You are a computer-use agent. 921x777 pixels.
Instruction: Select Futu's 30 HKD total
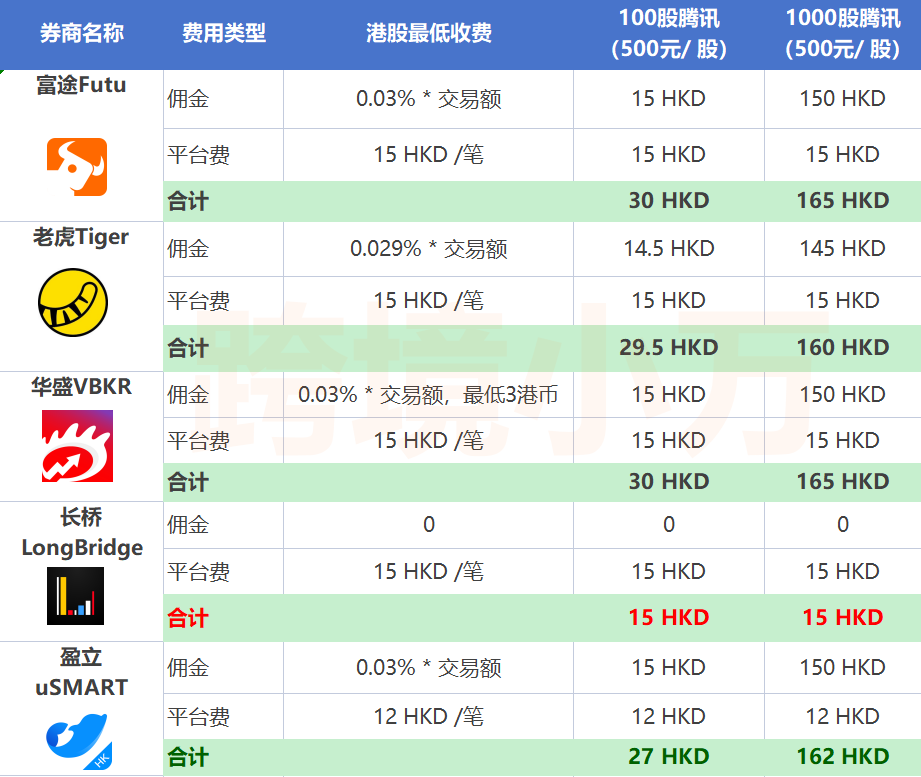tap(669, 201)
